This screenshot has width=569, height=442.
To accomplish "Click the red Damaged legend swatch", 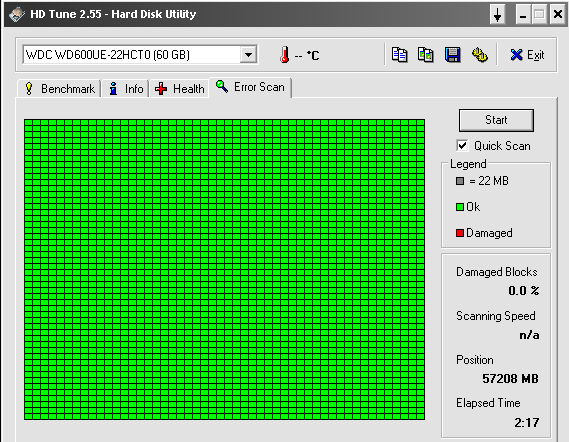I will tap(460, 233).
